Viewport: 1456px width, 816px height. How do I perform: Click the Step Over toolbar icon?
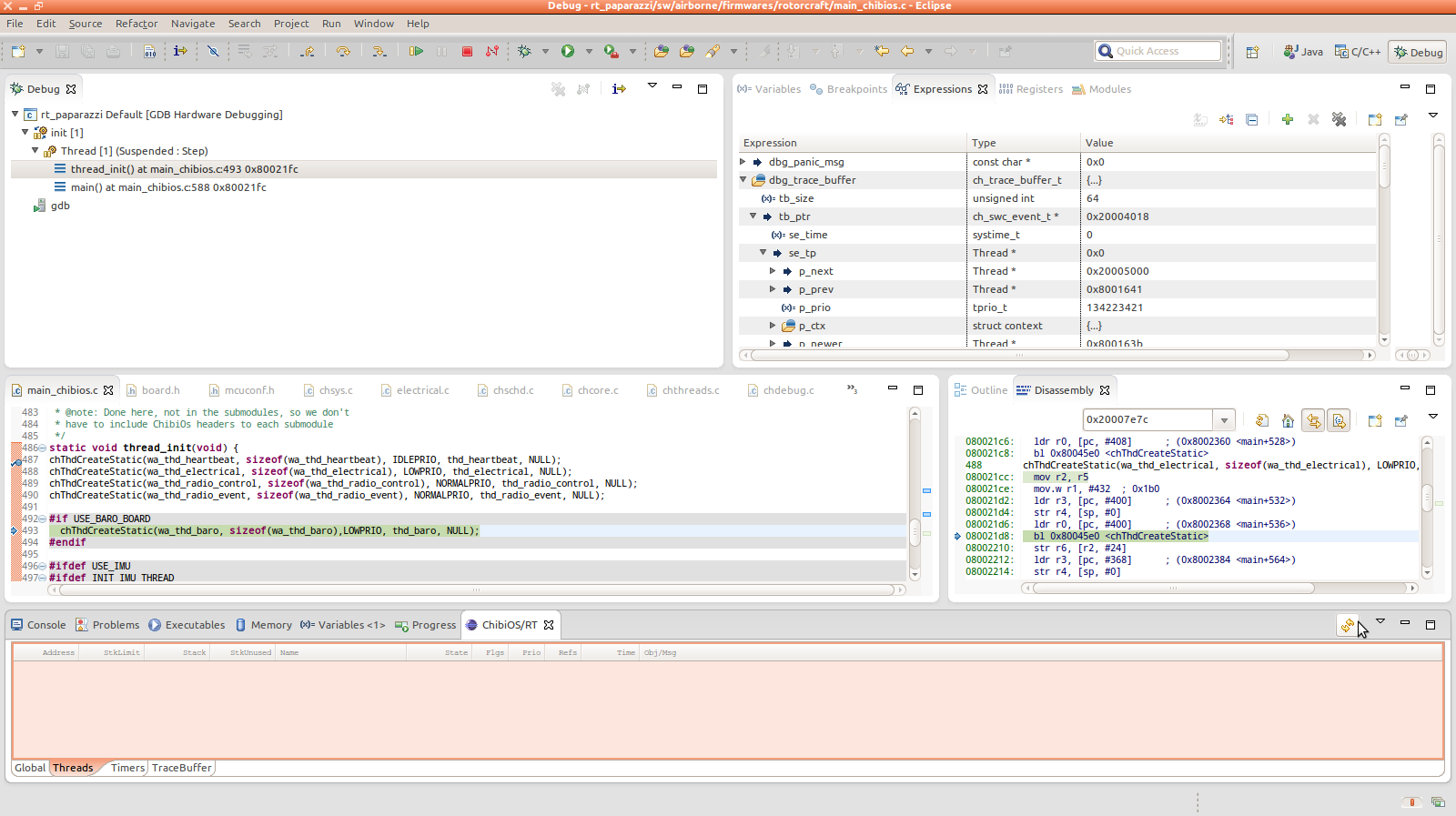[343, 52]
